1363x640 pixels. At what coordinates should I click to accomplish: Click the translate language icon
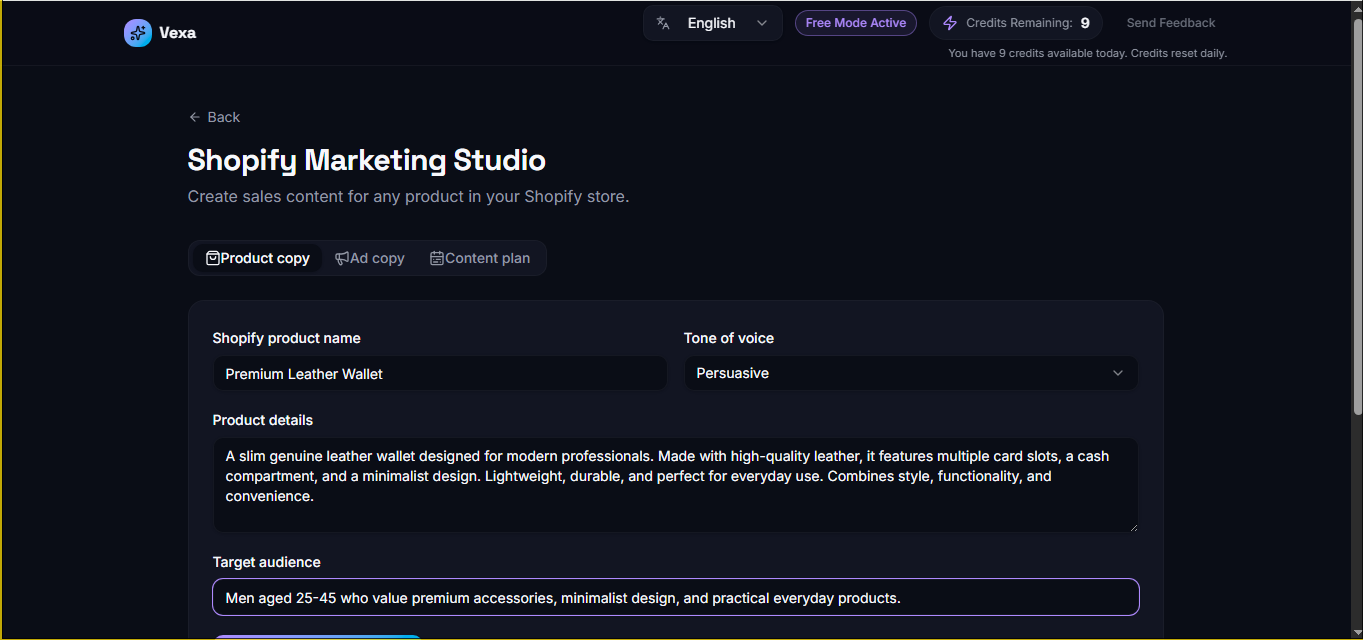663,23
